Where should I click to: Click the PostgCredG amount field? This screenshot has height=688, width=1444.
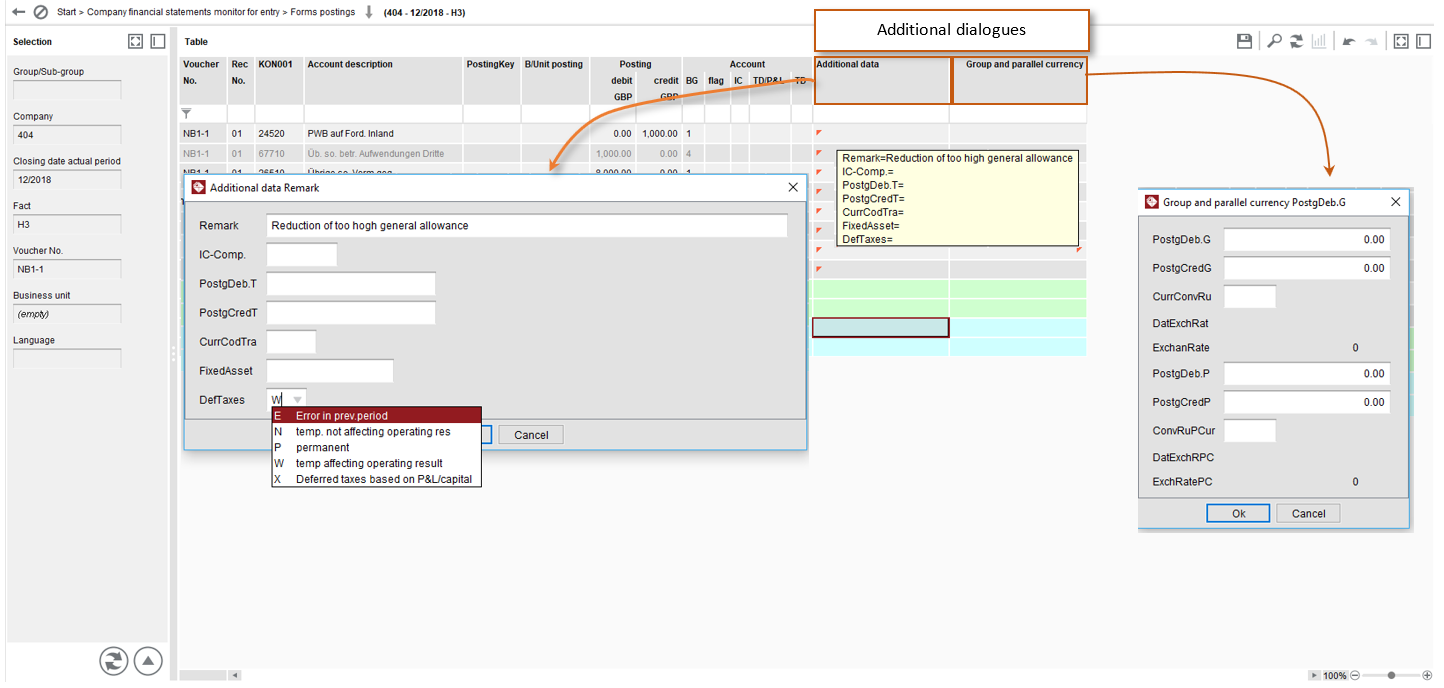point(1307,268)
